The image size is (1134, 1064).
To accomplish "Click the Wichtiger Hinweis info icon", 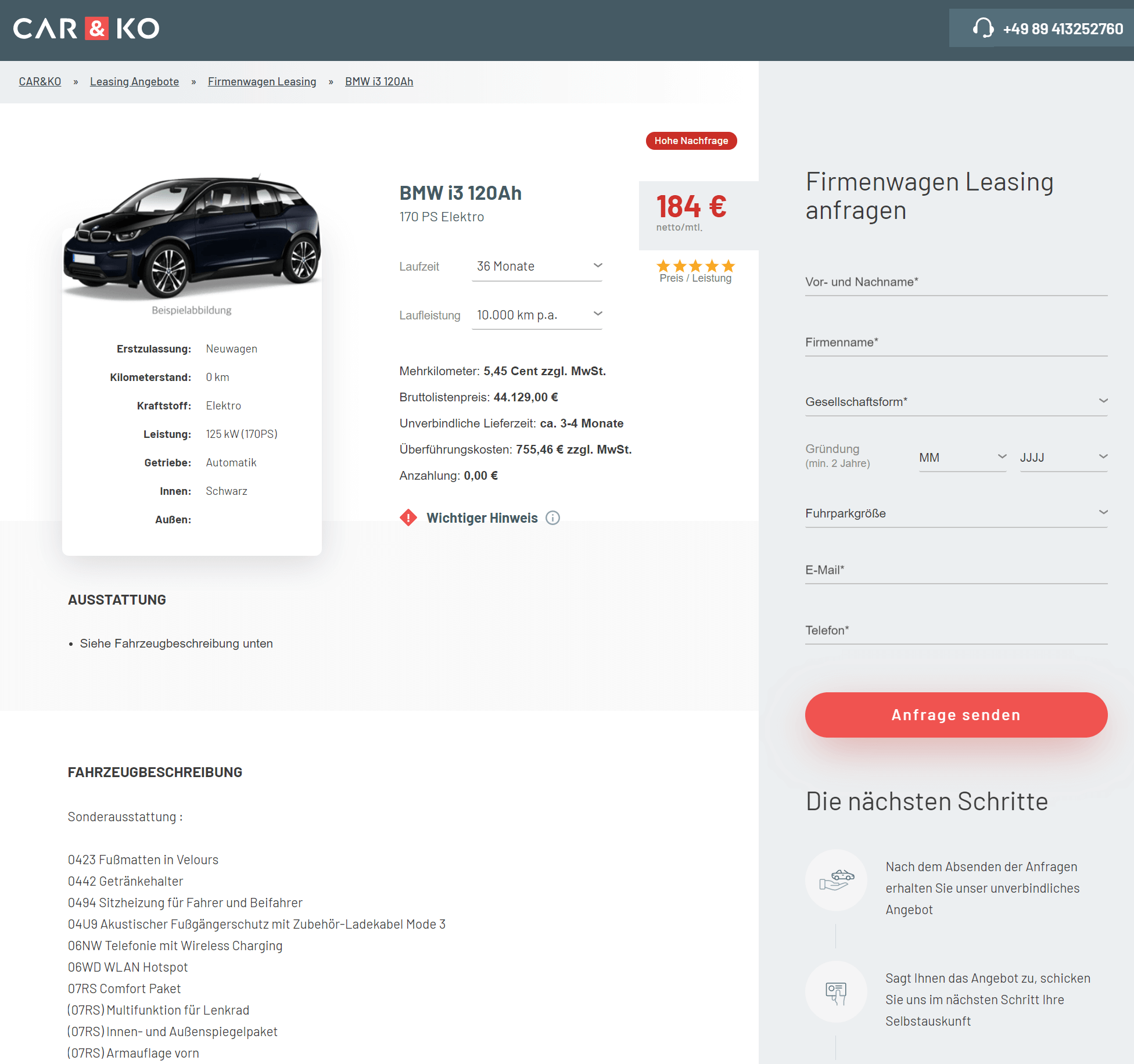I will click(552, 518).
